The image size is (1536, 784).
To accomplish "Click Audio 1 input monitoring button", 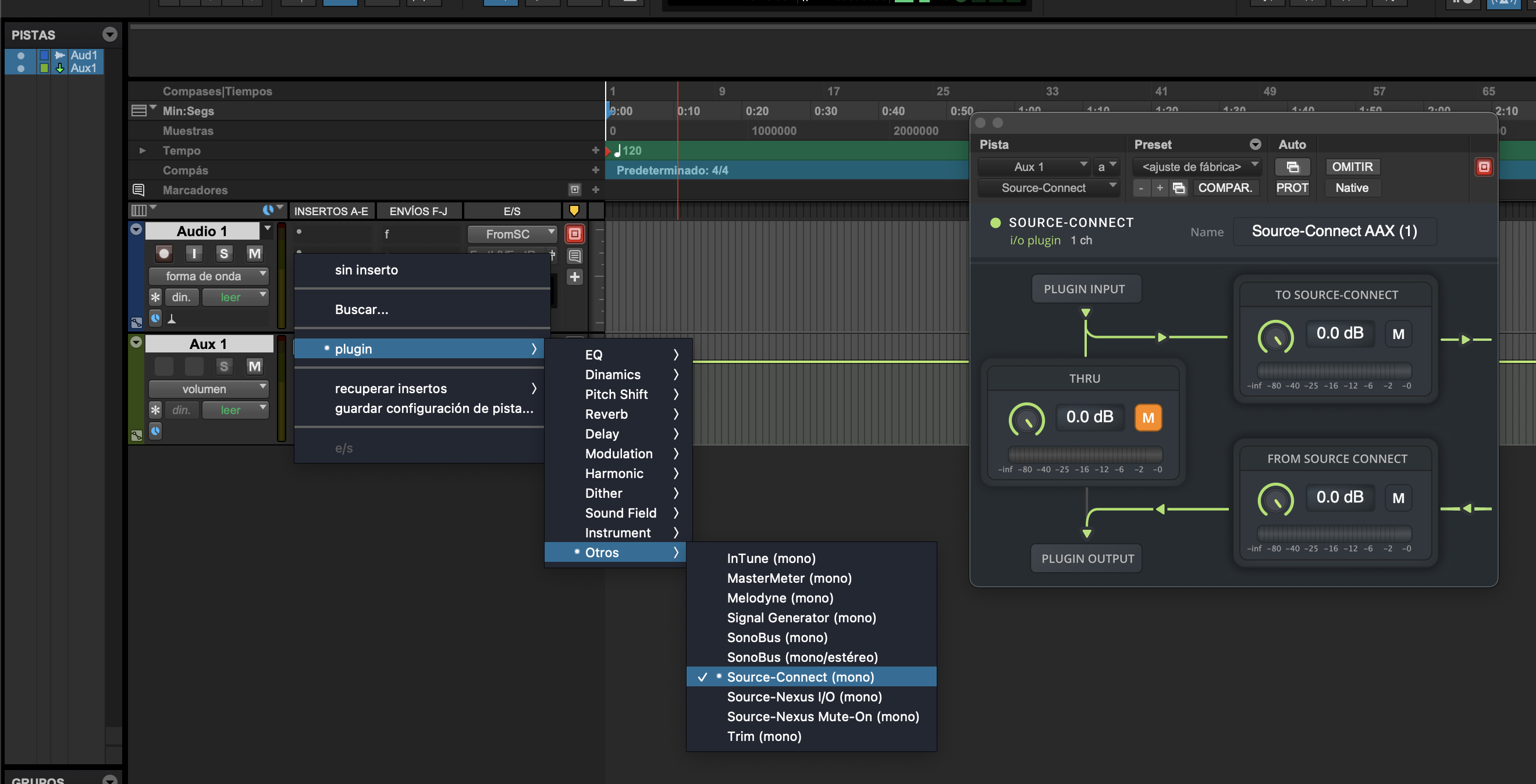I will coord(194,254).
